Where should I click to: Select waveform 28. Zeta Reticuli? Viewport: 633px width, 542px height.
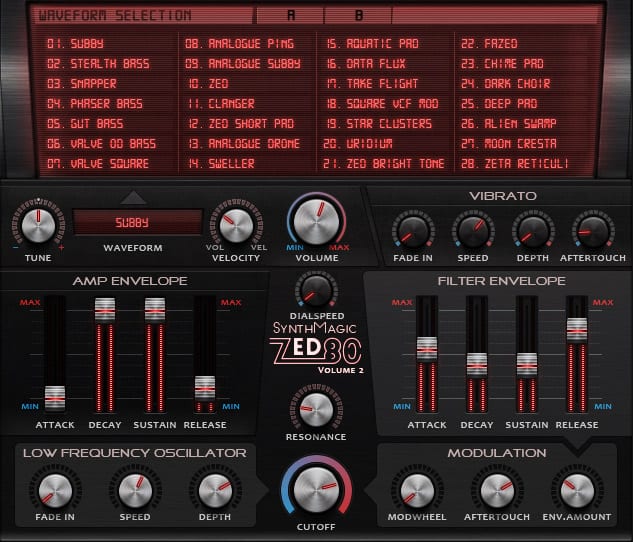514,163
